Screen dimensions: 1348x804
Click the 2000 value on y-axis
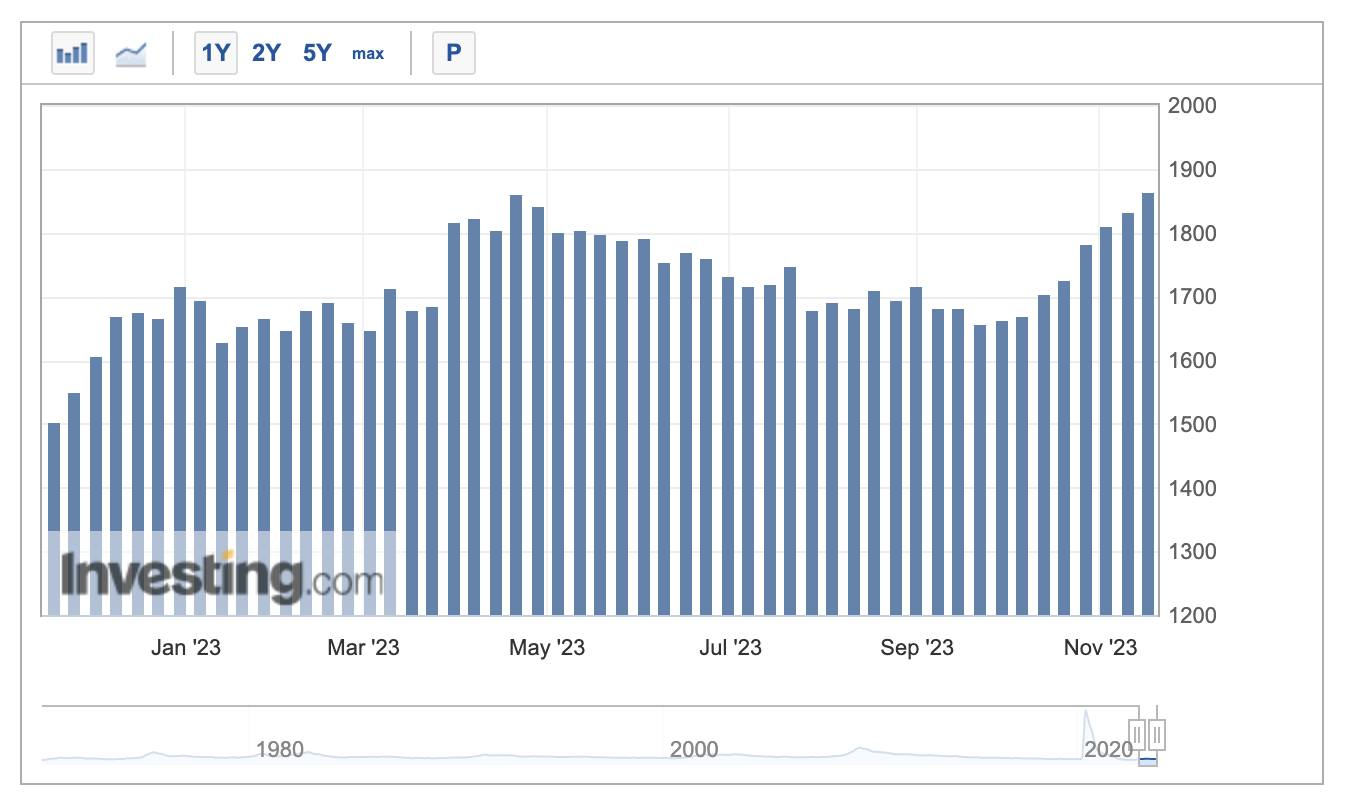pos(1192,106)
